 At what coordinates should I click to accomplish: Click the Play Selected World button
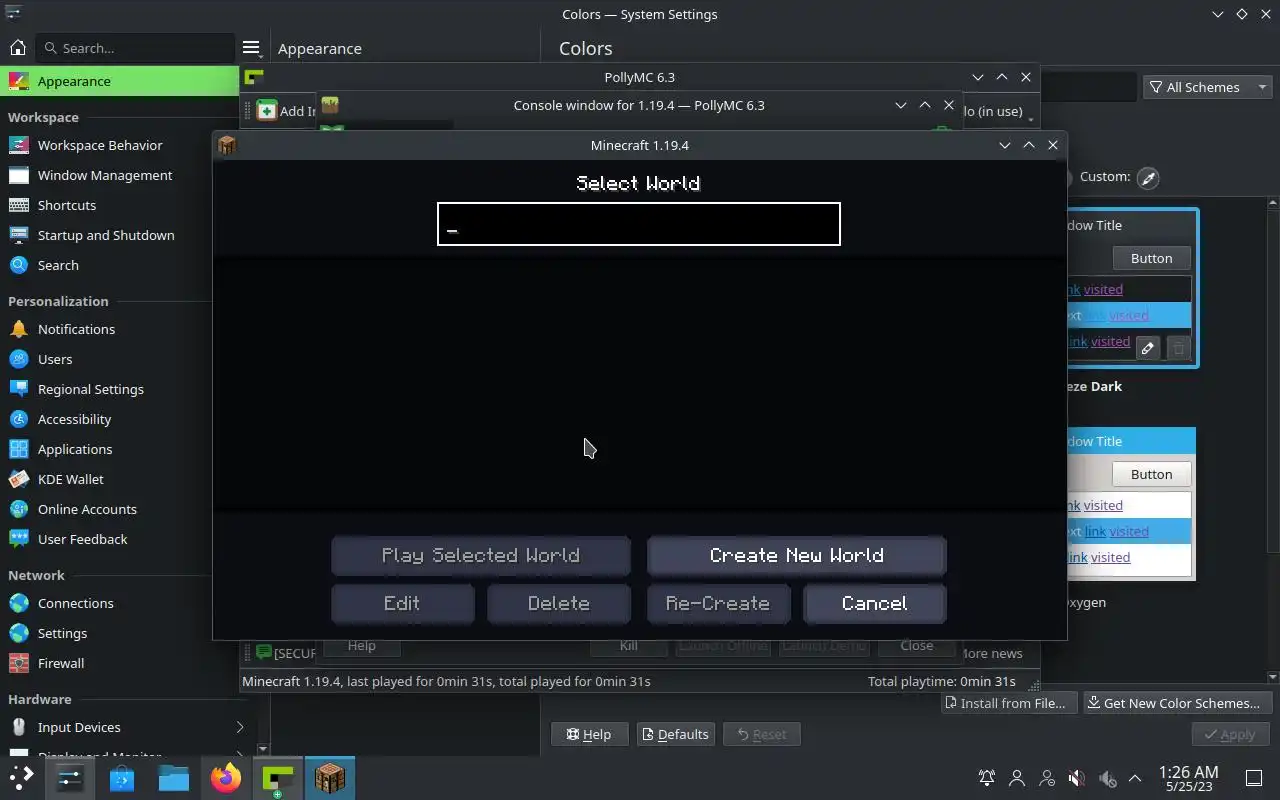click(481, 555)
